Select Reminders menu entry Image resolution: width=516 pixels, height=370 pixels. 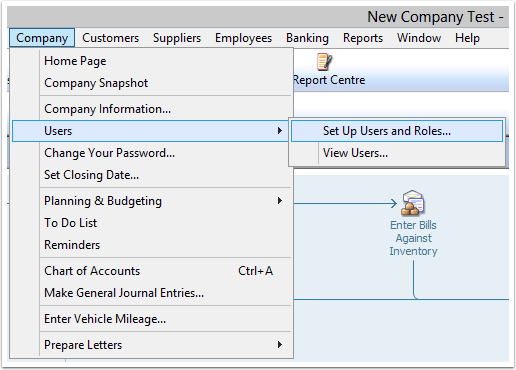click(x=152, y=245)
